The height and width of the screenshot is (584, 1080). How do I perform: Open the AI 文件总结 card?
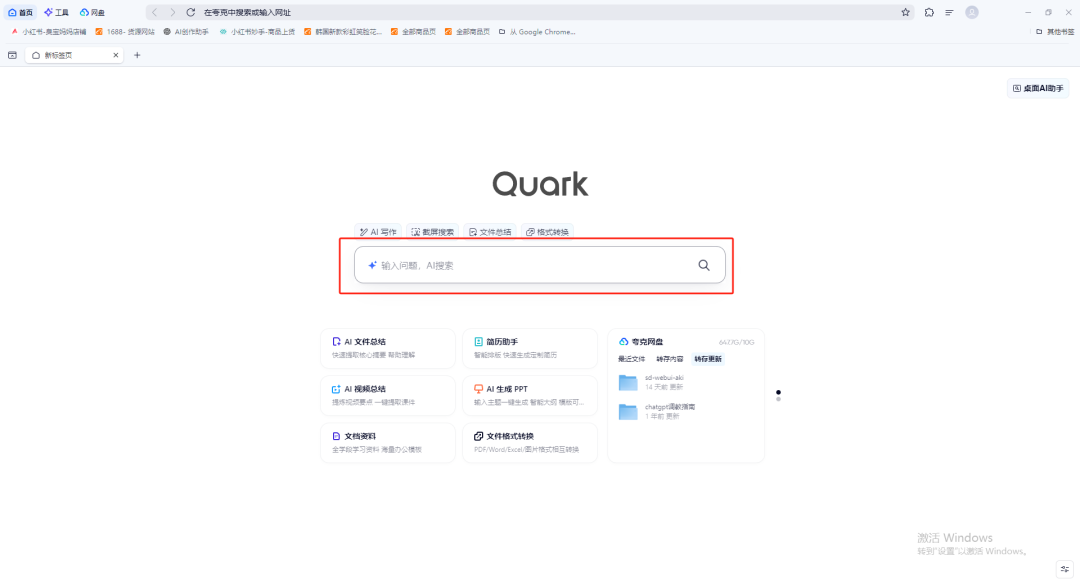388,348
